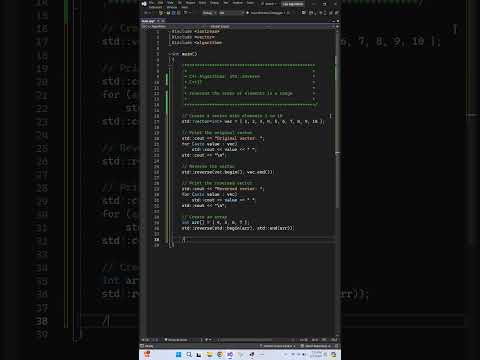
Task: Click the Visual Studio search box
Action: [x=269, y=4]
